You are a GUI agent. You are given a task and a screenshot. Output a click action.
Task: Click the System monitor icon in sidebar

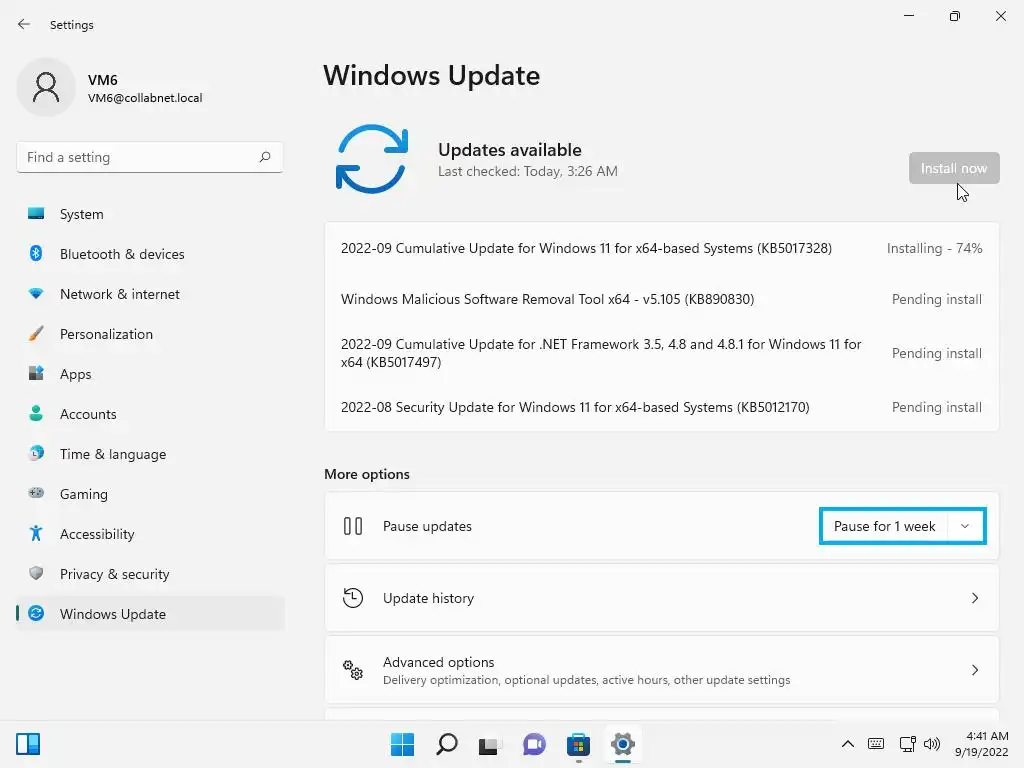click(x=36, y=214)
